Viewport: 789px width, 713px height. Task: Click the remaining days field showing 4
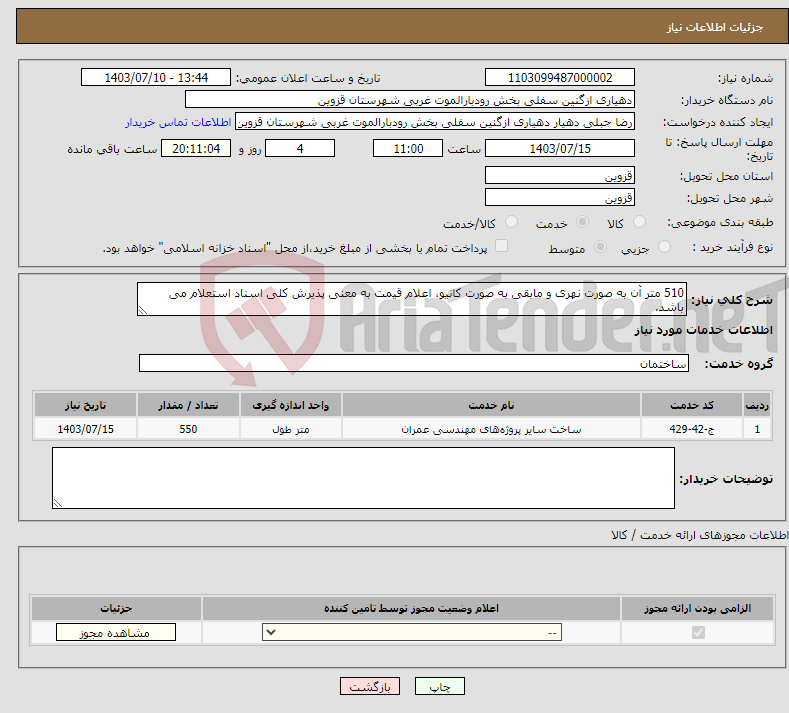tap(300, 148)
